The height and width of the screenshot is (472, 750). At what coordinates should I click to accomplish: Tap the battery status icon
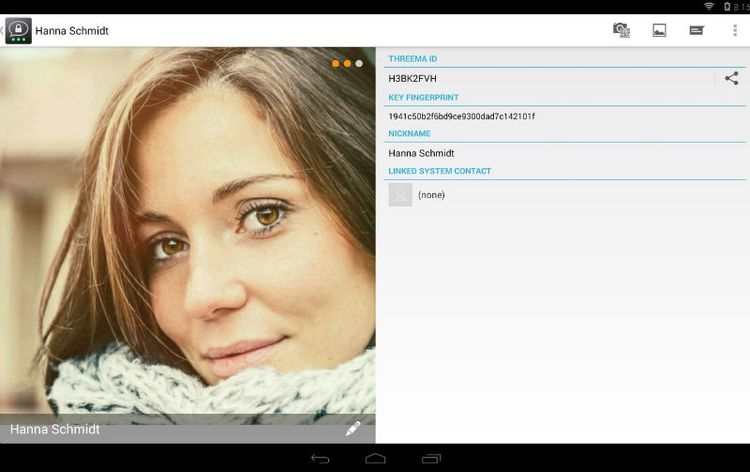pos(727,6)
